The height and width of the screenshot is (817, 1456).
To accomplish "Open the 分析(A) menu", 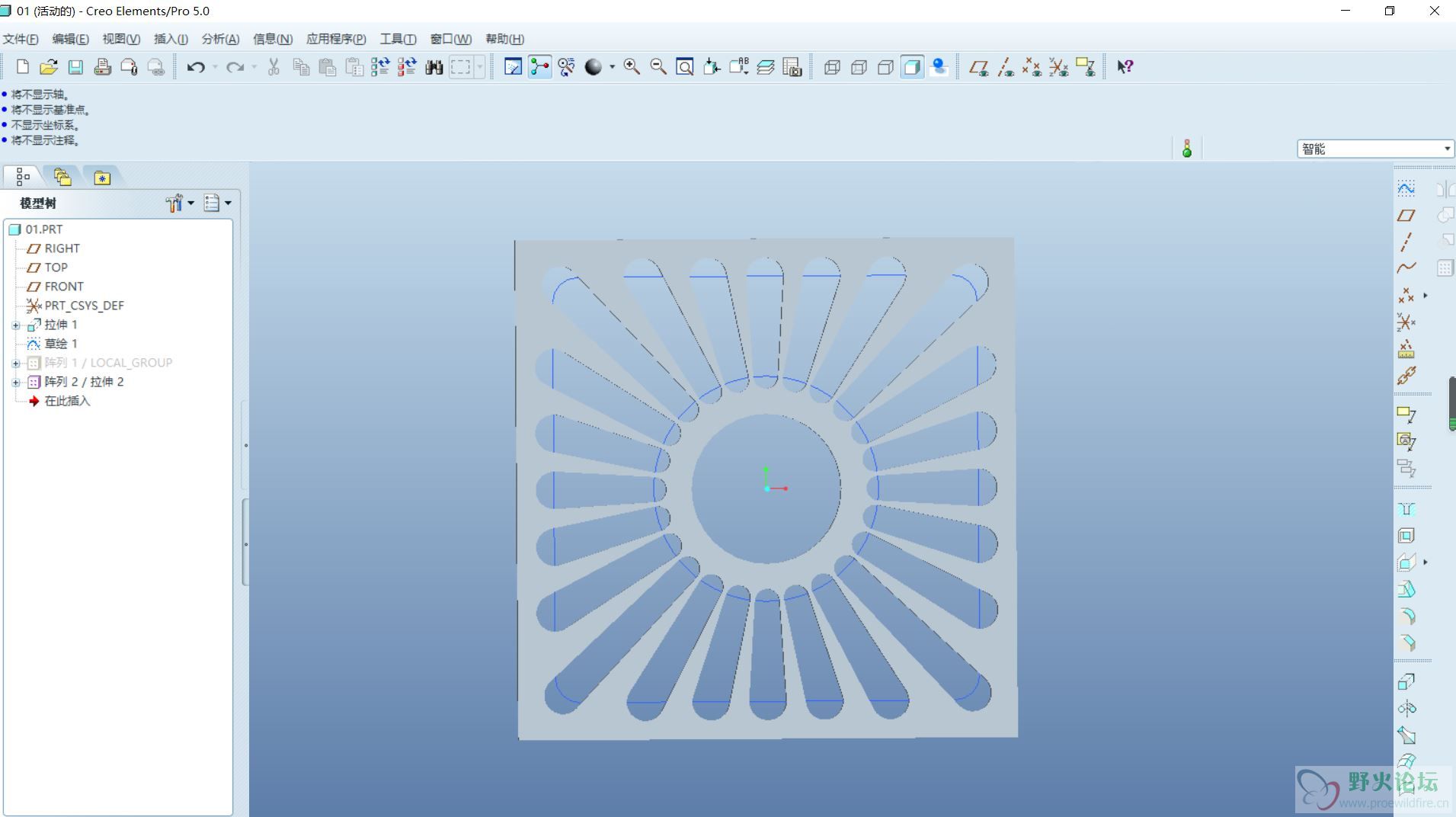I will (x=220, y=39).
